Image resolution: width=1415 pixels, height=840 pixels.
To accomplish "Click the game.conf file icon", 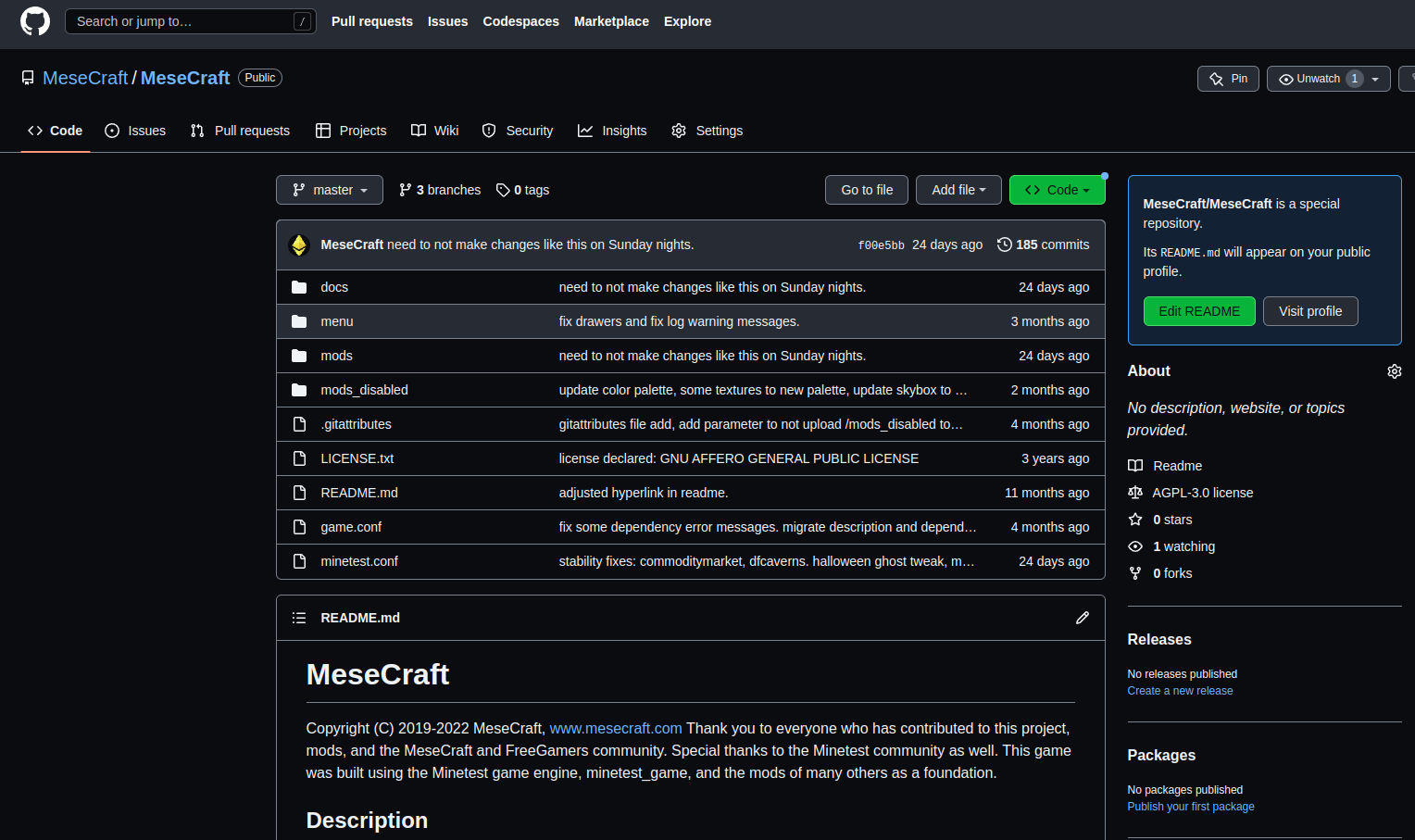I will pyautogui.click(x=299, y=527).
